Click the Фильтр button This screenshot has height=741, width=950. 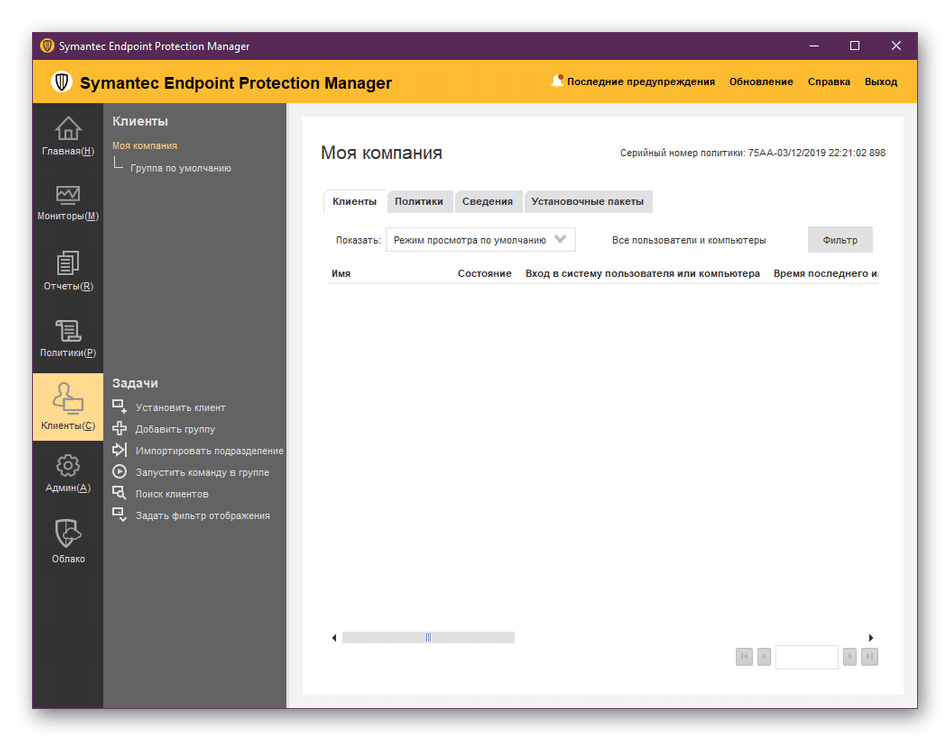pyautogui.click(x=840, y=239)
